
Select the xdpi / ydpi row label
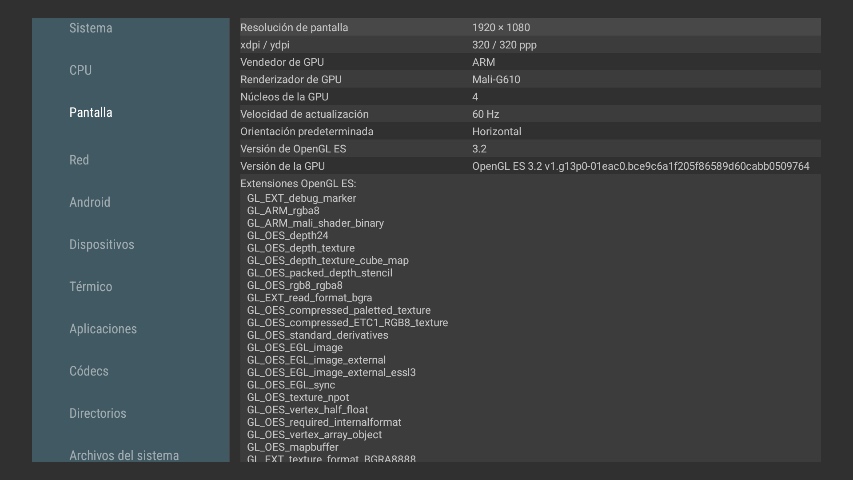point(265,45)
